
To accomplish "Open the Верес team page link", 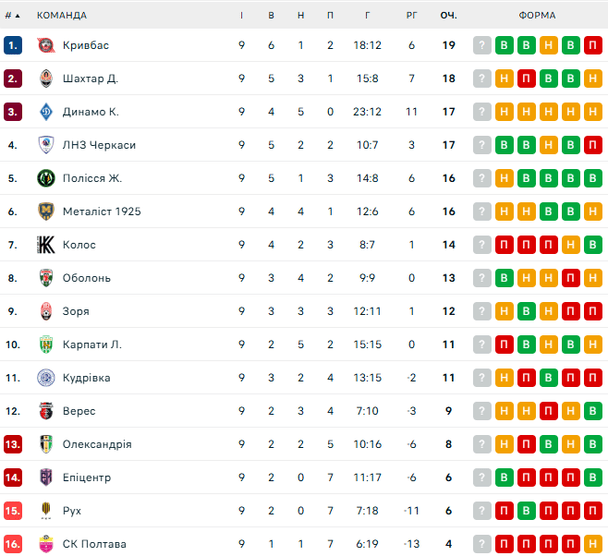I will coord(79,411).
